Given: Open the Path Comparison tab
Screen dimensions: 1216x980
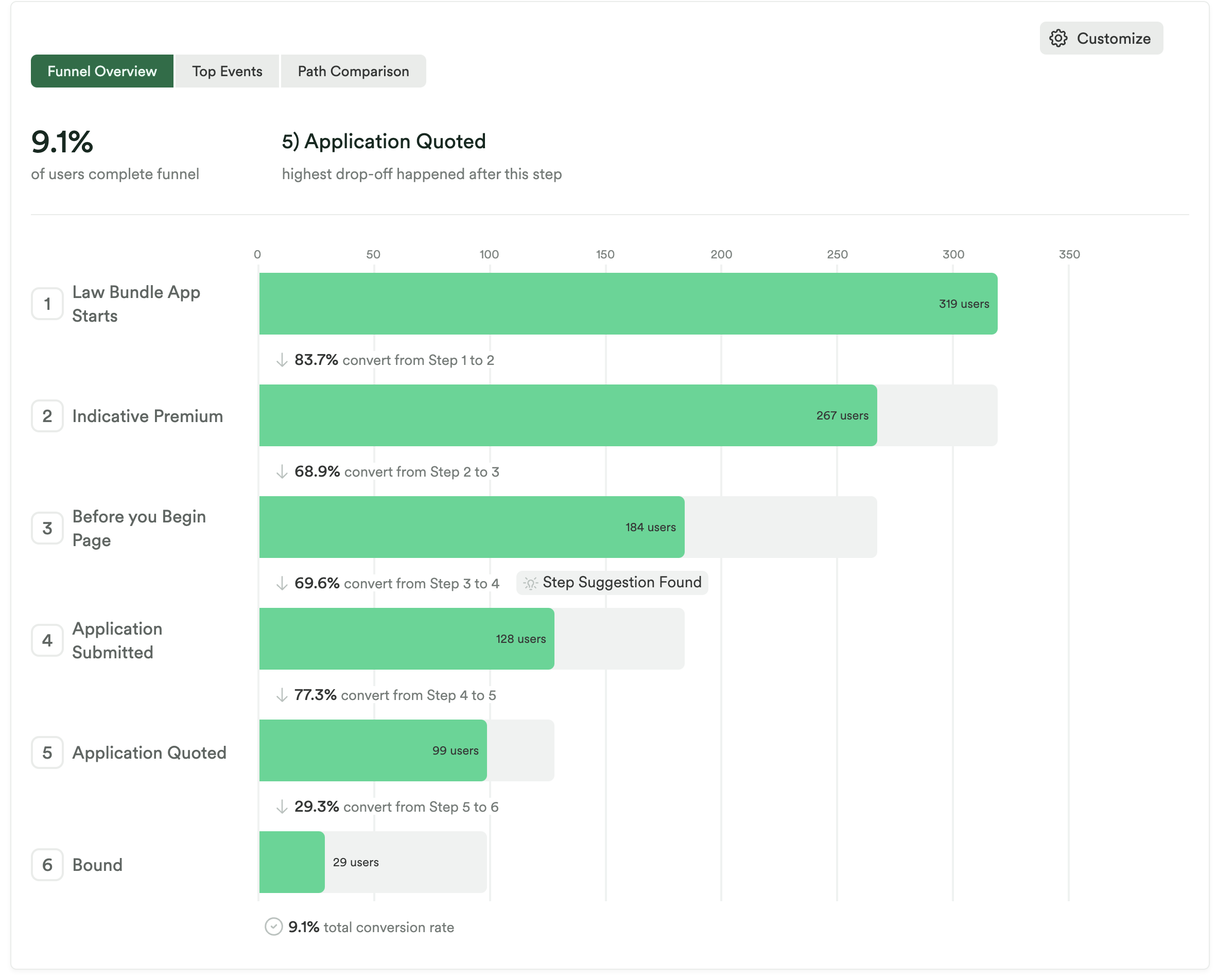Looking at the screenshot, I should pyautogui.click(x=353, y=71).
